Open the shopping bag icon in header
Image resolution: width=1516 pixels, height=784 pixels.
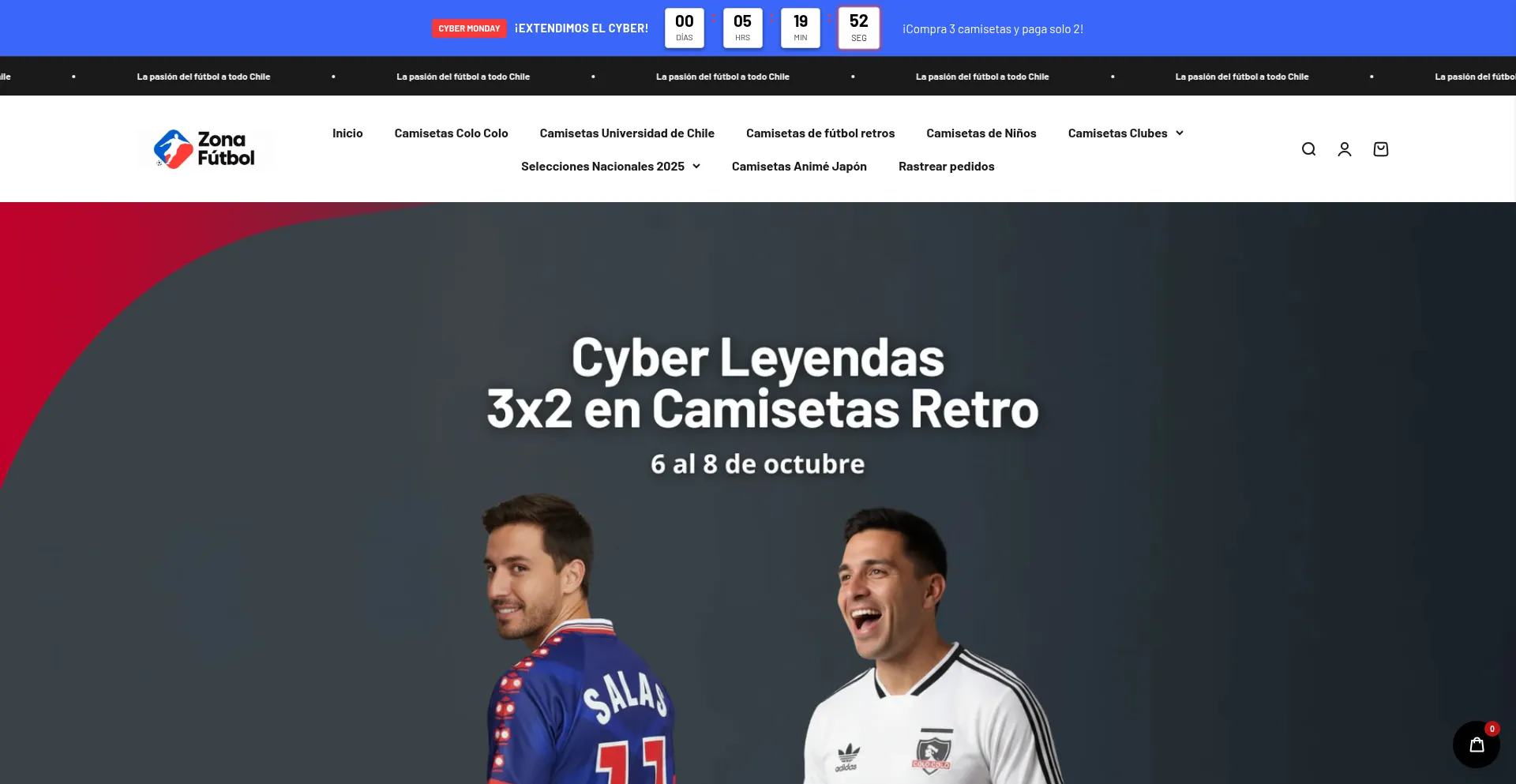click(x=1381, y=149)
